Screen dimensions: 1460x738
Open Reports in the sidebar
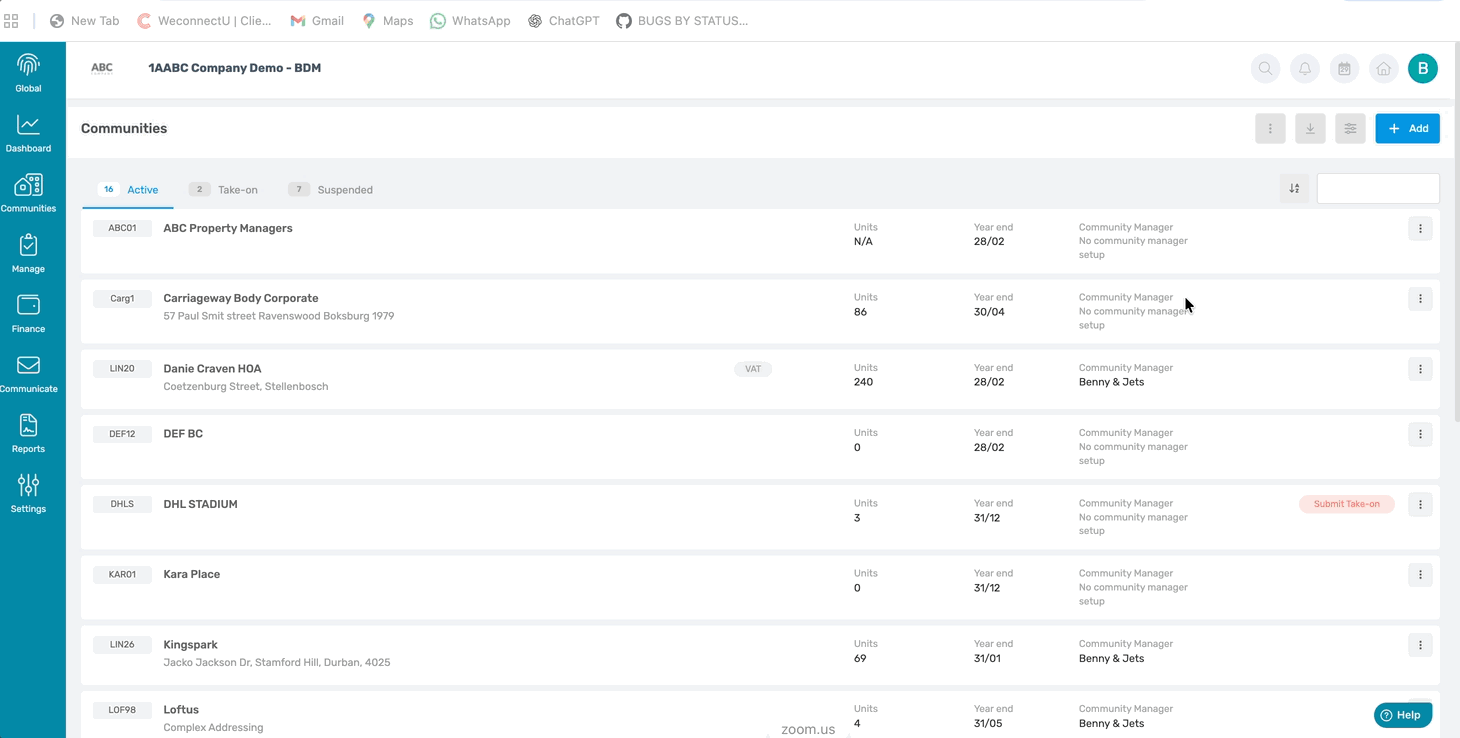click(x=28, y=434)
